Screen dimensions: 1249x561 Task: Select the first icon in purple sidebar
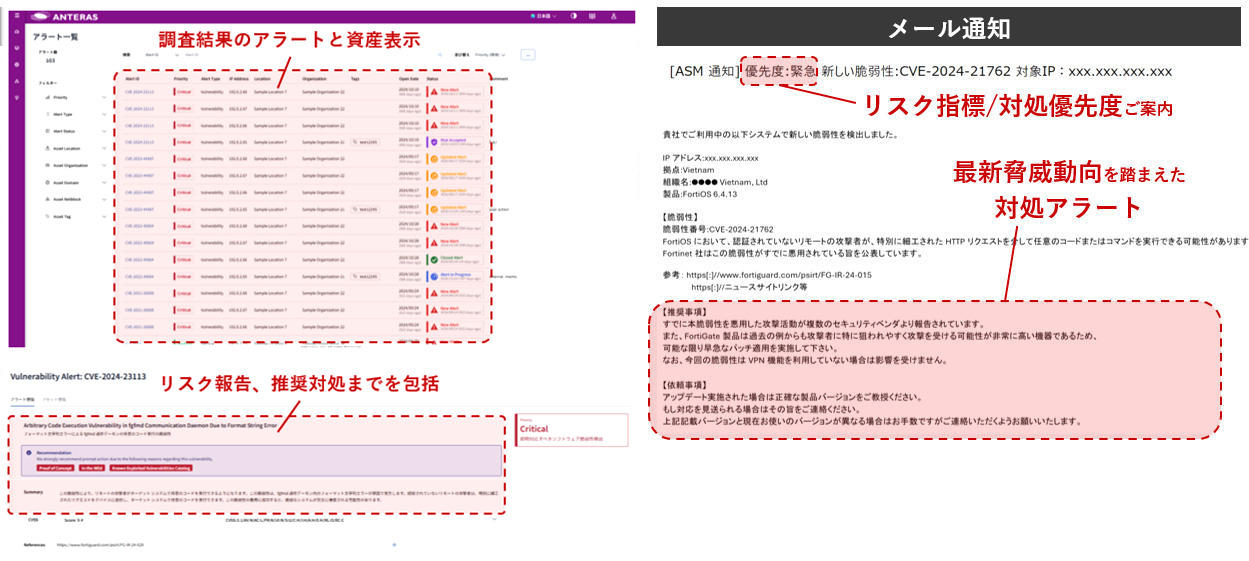click(18, 32)
